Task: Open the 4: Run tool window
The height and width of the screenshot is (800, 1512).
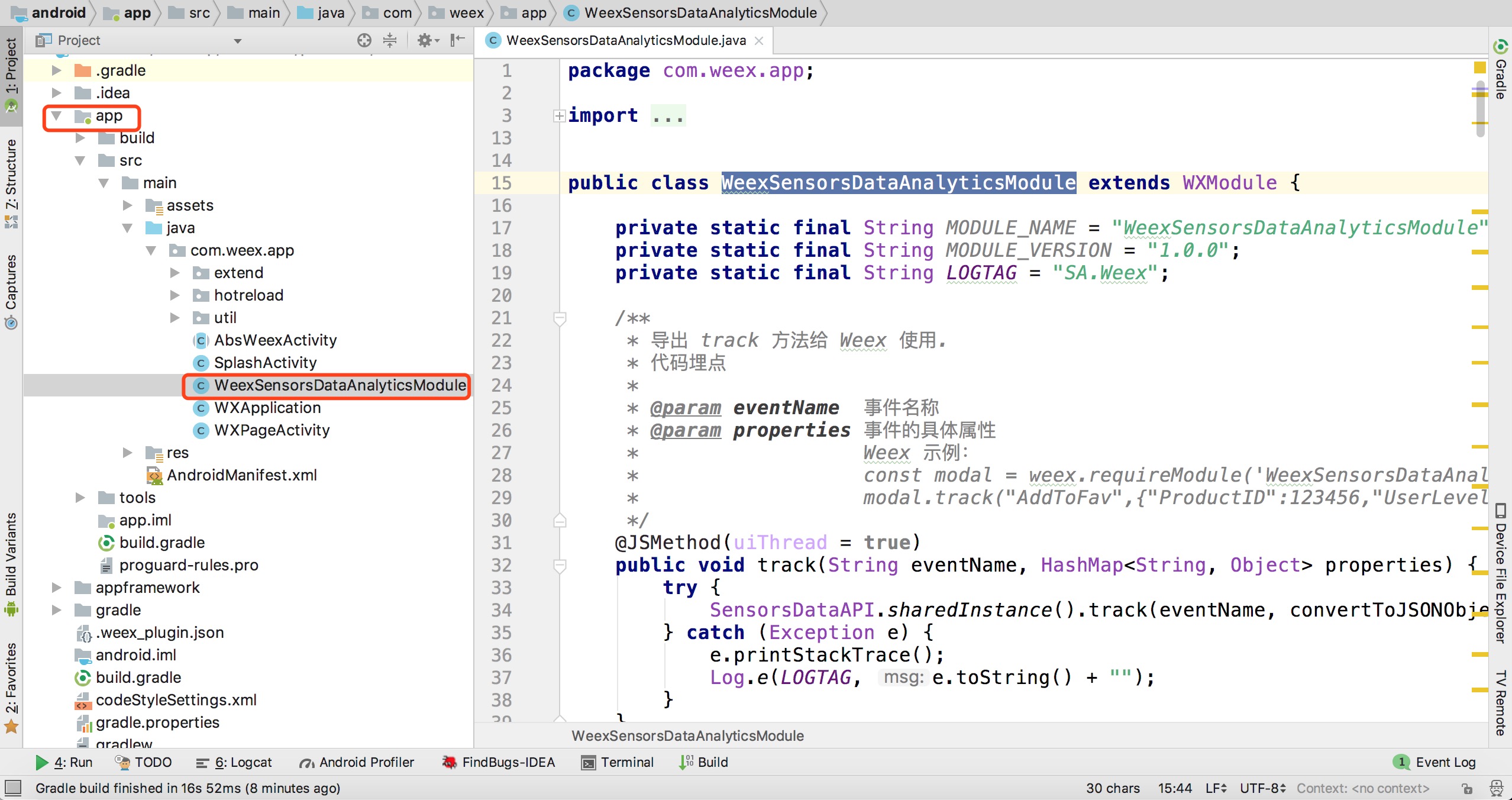Action: pyautogui.click(x=64, y=762)
